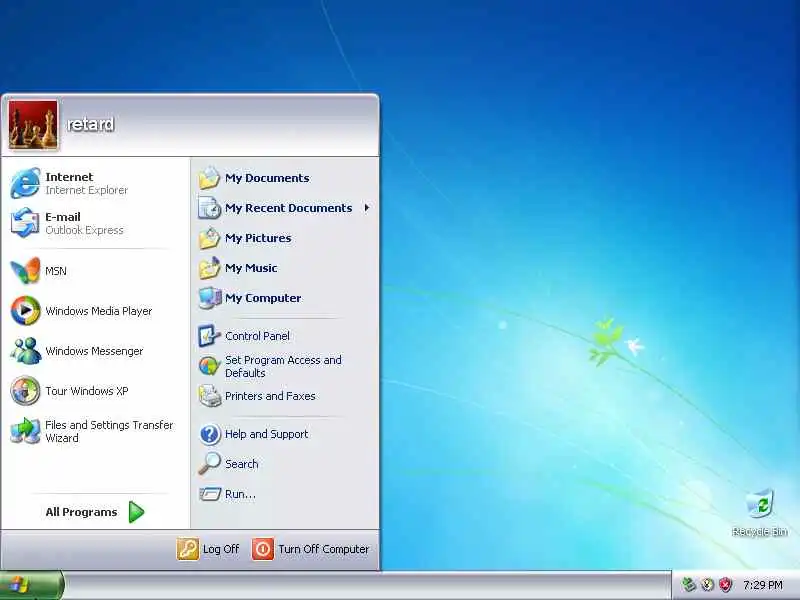Screen dimensions: 800x600
Task: Select the Help and Support label
Action: point(266,434)
